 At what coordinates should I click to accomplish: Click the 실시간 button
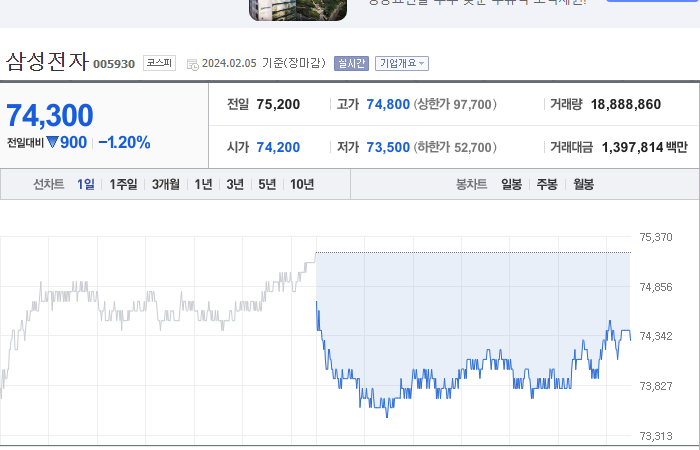351,63
